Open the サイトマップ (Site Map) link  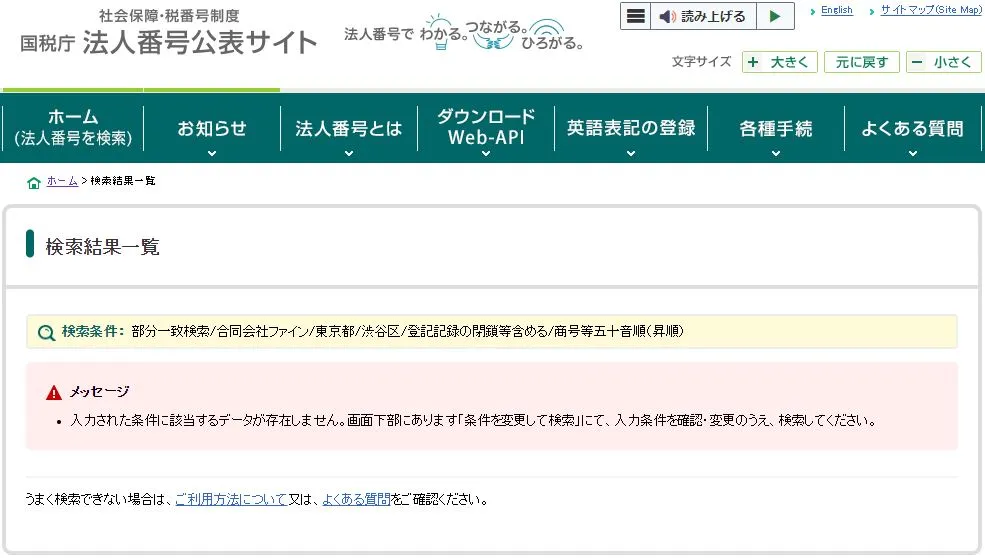coord(930,10)
